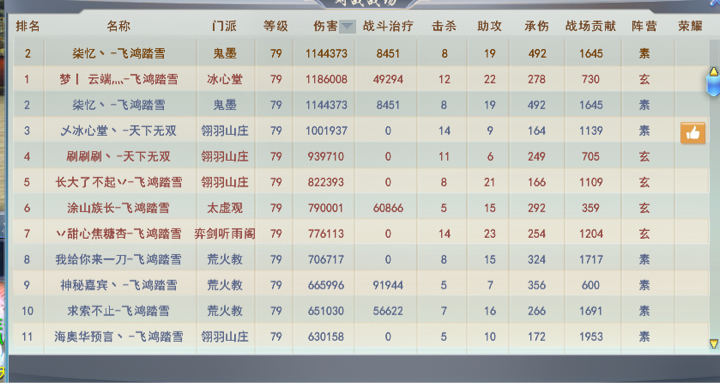720x383 pixels.
Task: Select player 㐅冰心堂丶-天下无双 row
Action: point(362,131)
